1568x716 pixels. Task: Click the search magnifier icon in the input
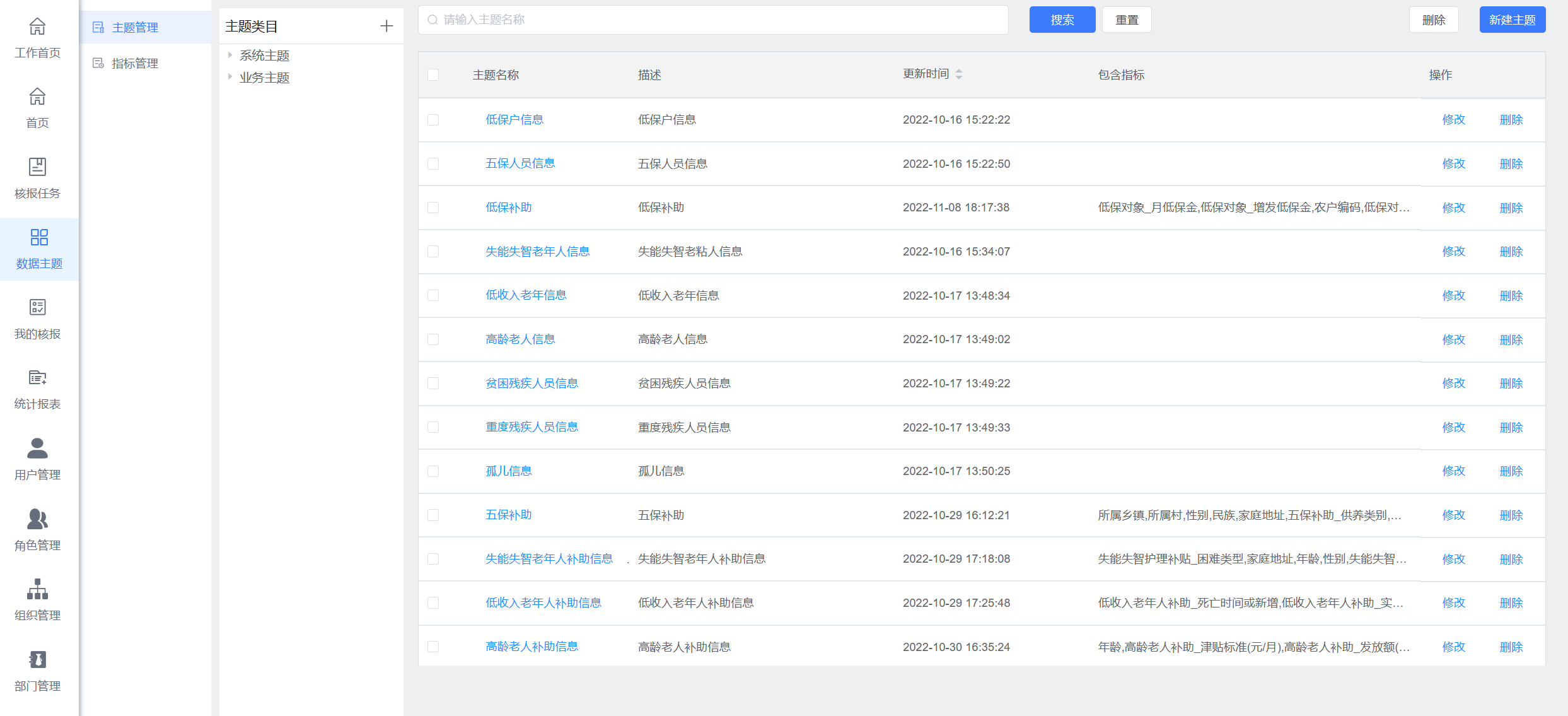[x=433, y=20]
